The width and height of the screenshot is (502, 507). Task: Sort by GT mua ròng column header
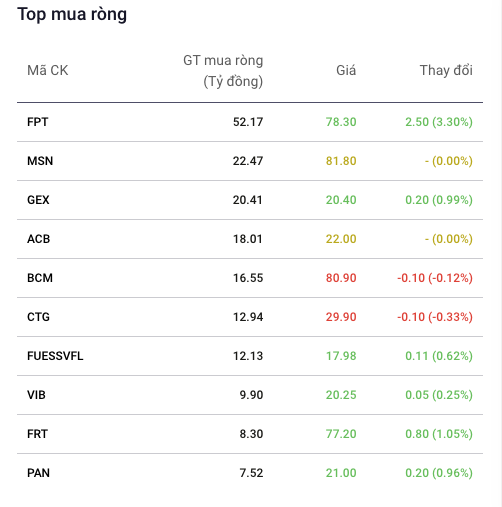(x=223, y=71)
